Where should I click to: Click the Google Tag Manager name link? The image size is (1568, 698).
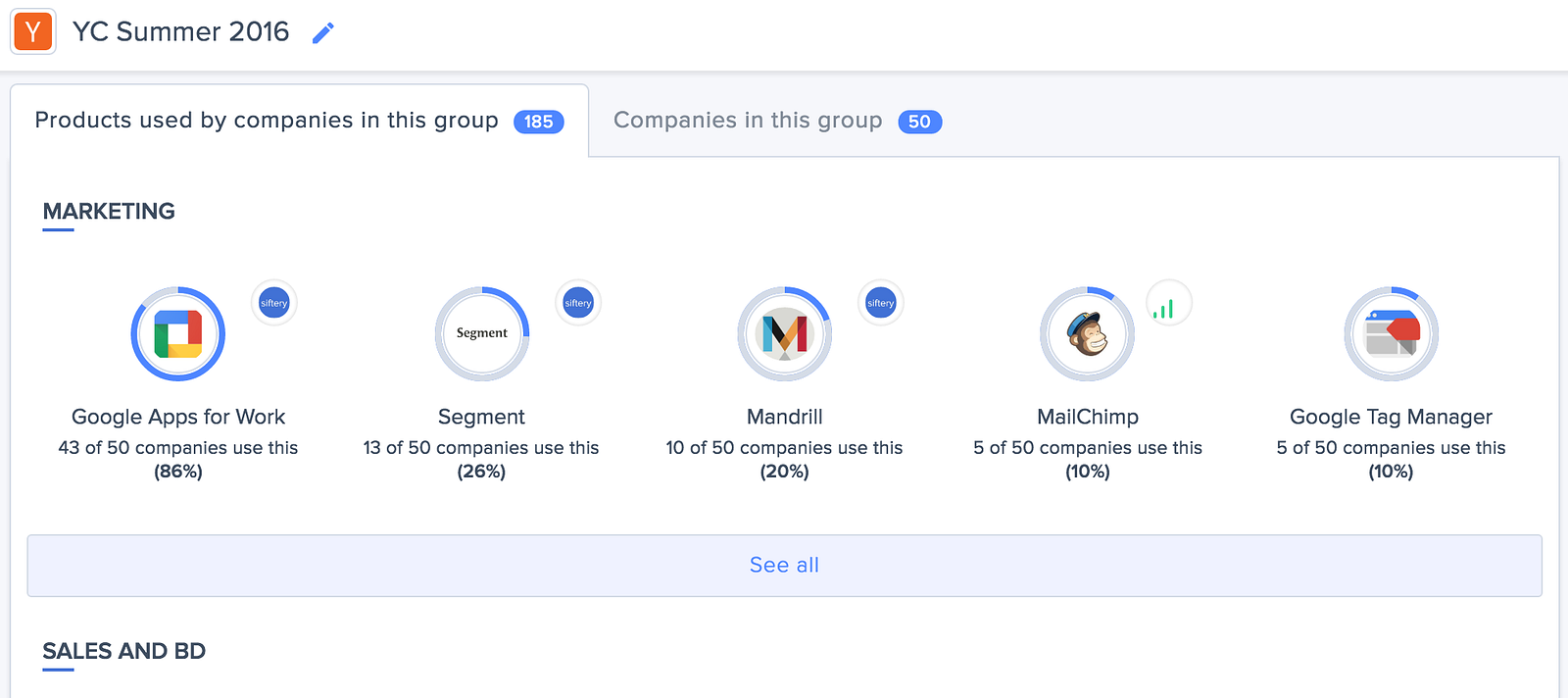tap(1391, 417)
